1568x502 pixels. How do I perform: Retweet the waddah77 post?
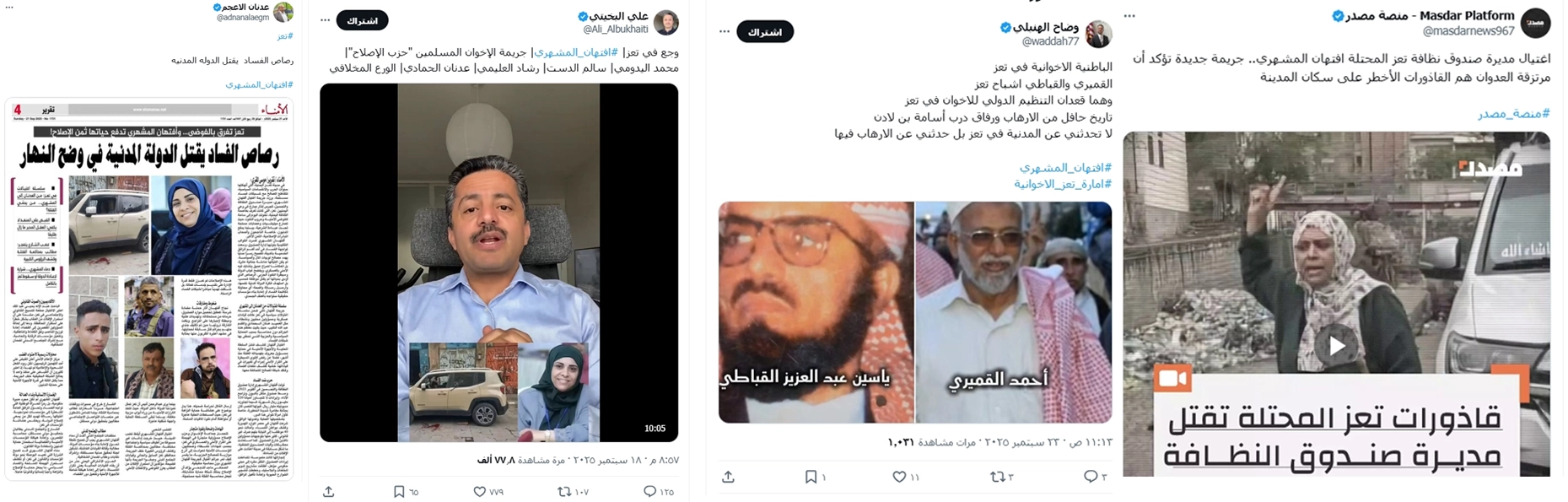997,477
